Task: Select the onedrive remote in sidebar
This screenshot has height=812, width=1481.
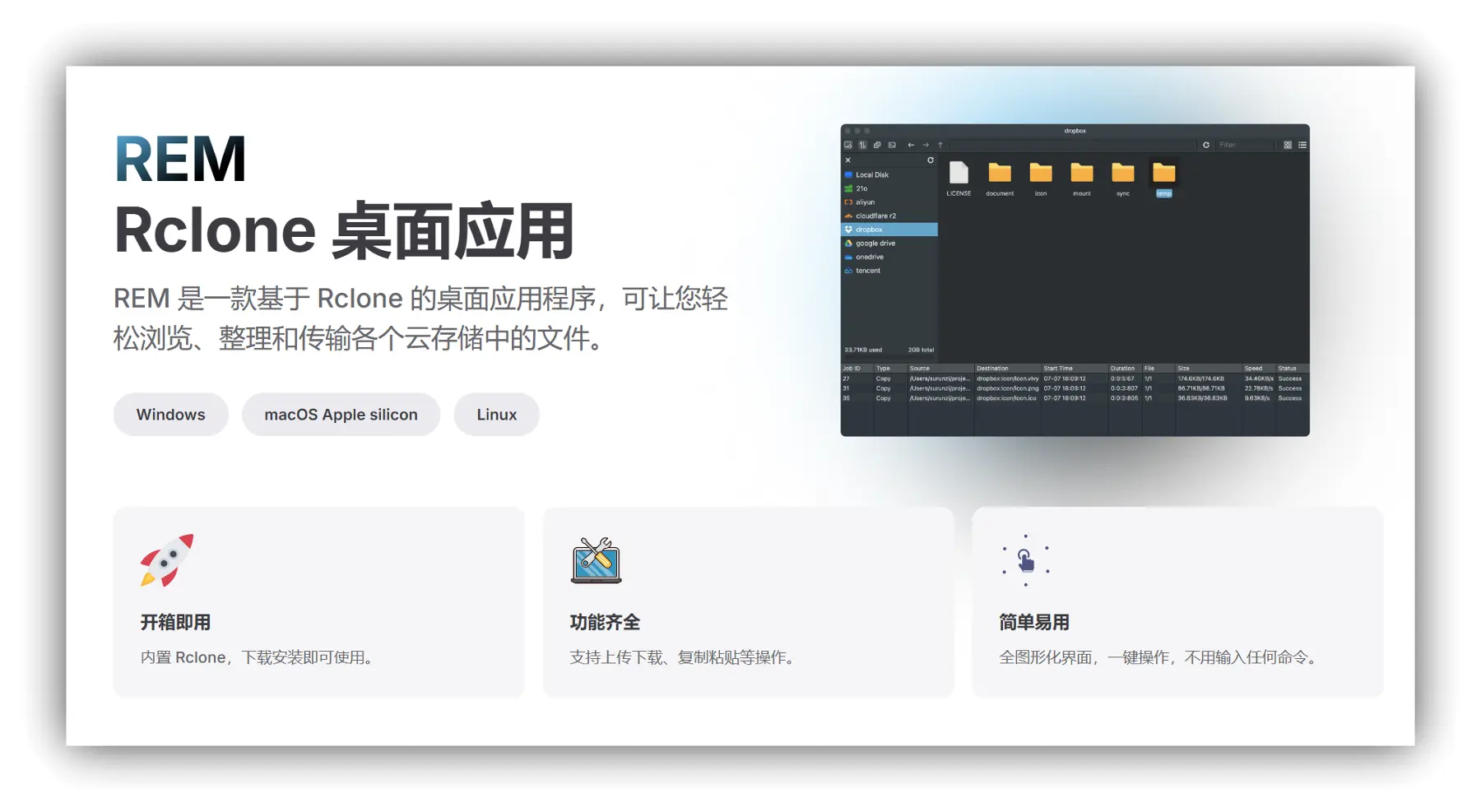Action: (889, 257)
